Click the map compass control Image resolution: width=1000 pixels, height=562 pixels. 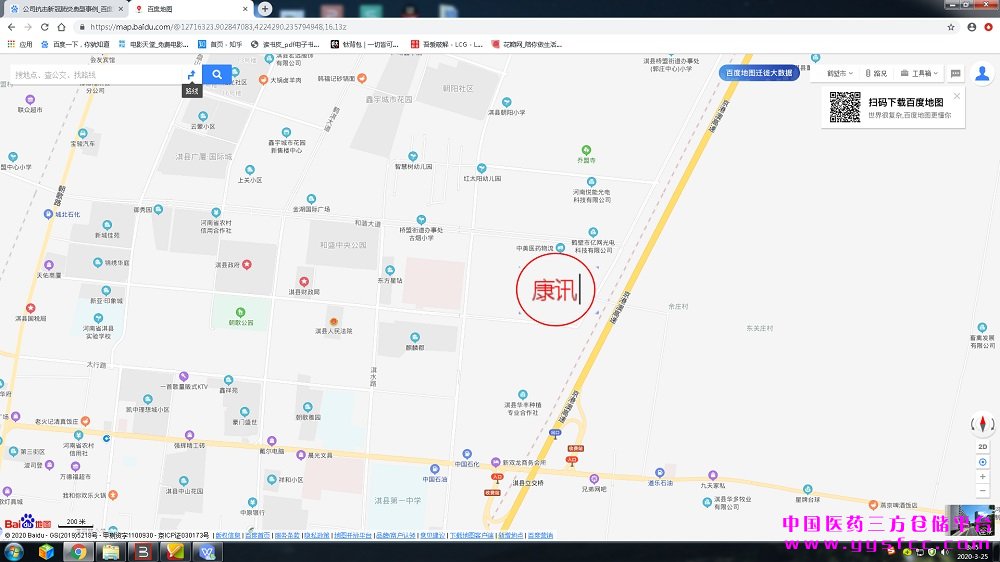pyautogui.click(x=982, y=424)
